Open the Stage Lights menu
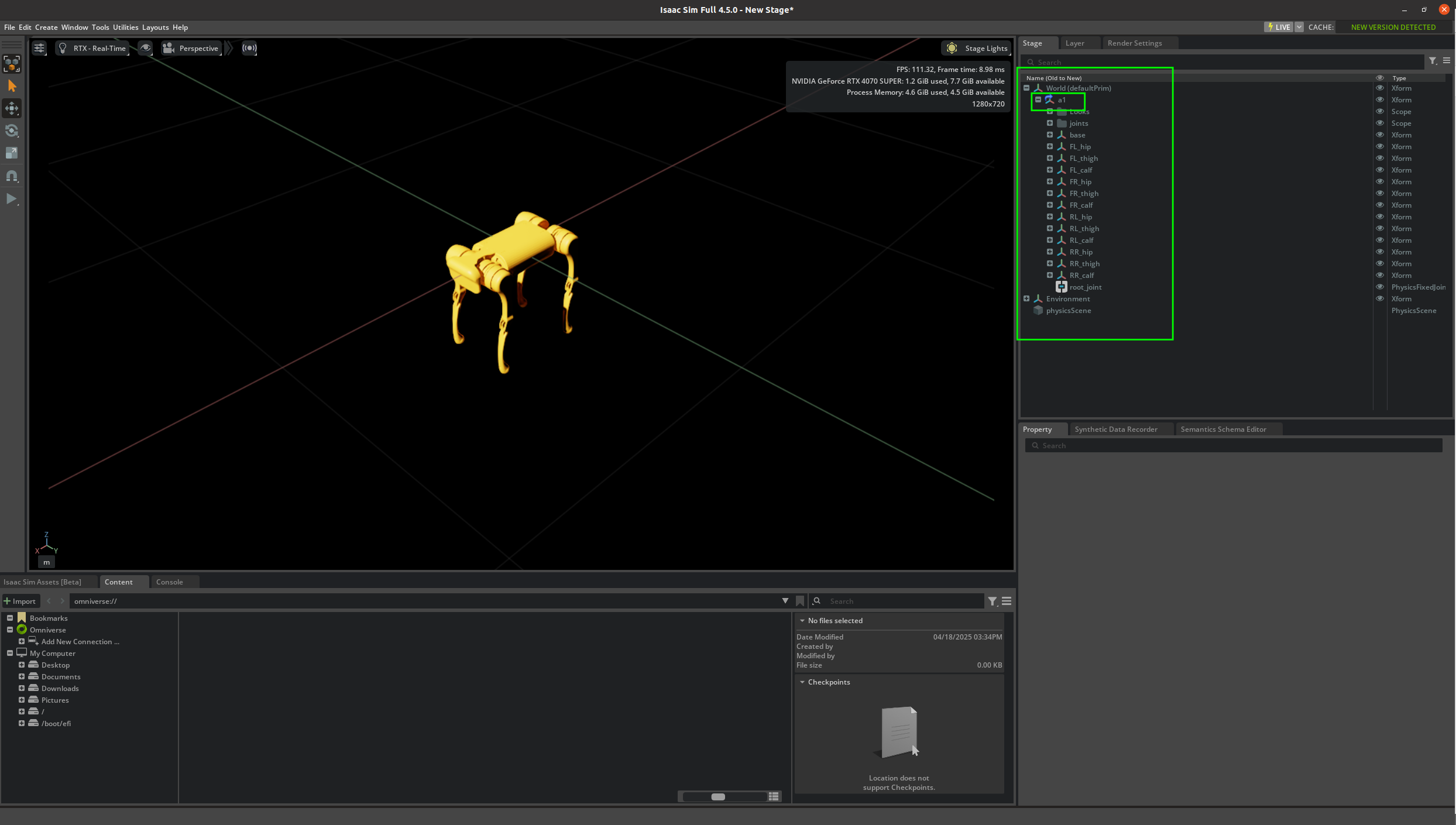Viewport: 1456px width, 825px height. [x=976, y=48]
